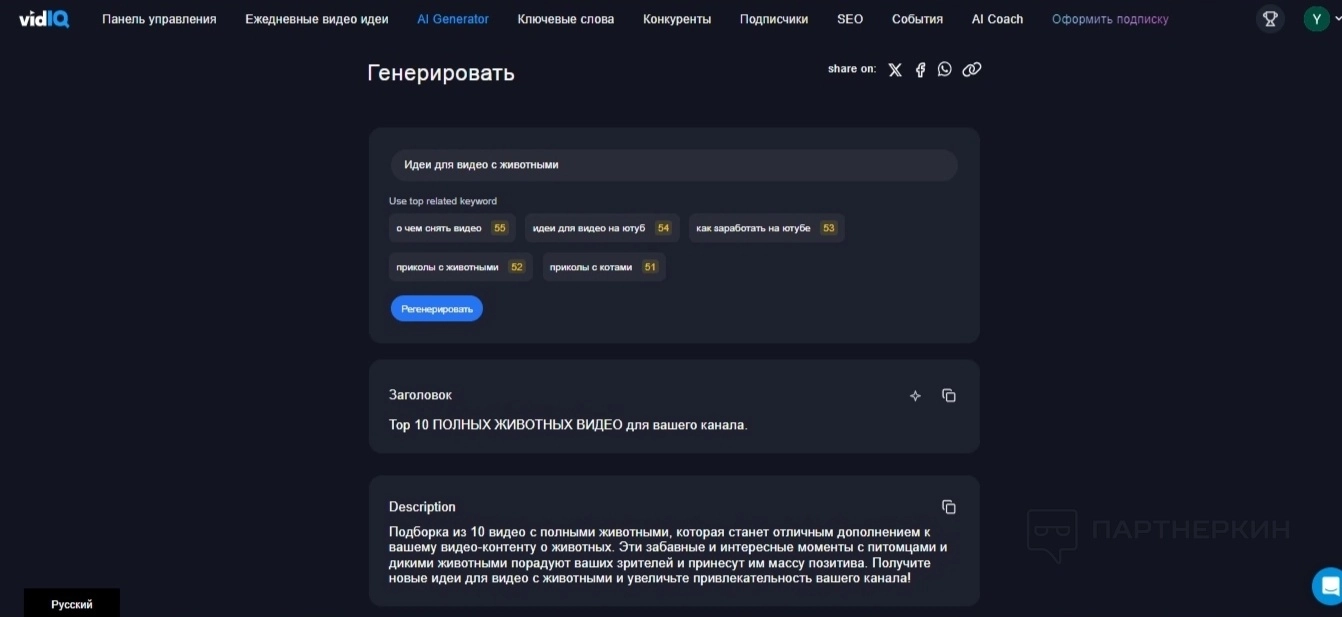Share via the WhatsApp icon

click(x=945, y=69)
